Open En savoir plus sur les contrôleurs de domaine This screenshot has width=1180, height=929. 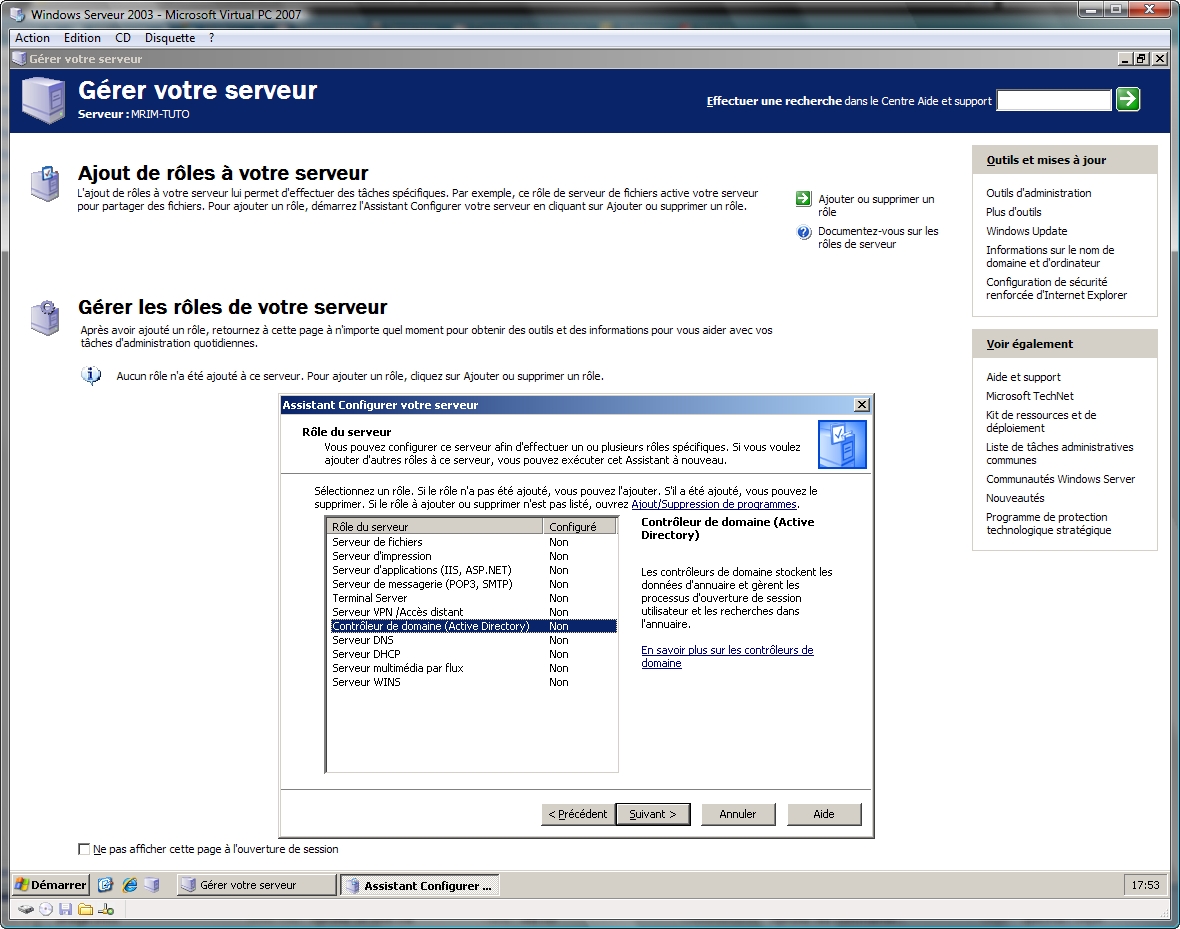727,656
